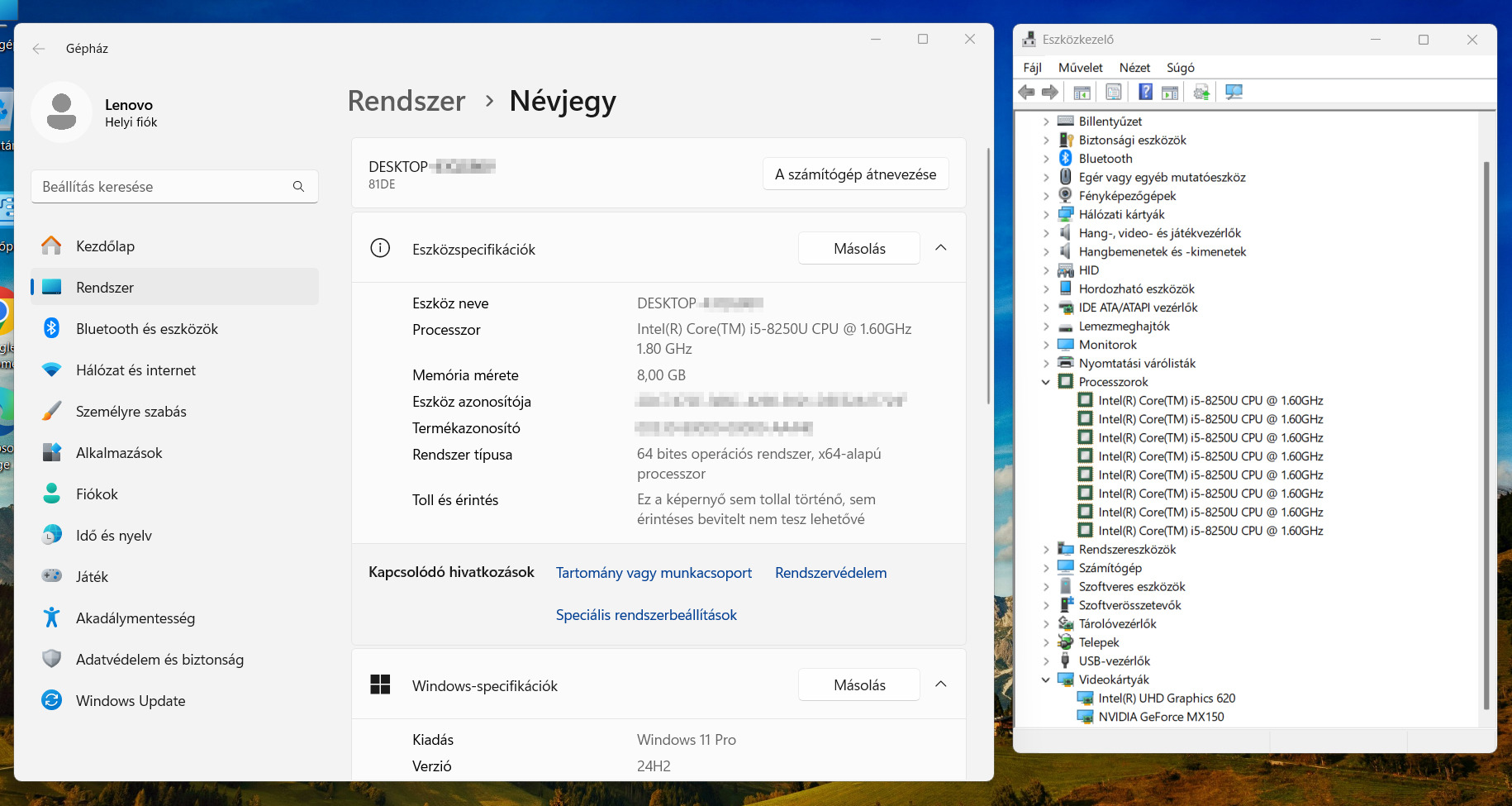The width and height of the screenshot is (1512, 806).
Task: Focus the Beállítás keresése search field
Action: click(x=174, y=187)
